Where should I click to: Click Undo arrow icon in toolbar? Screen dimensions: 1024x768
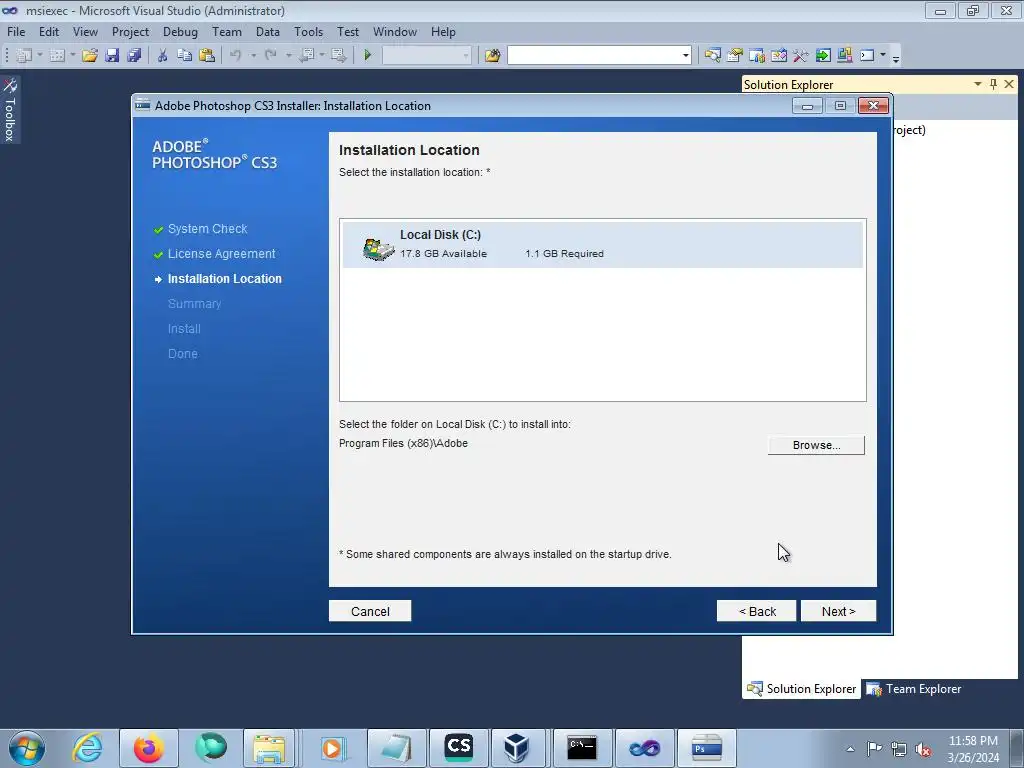tap(236, 56)
